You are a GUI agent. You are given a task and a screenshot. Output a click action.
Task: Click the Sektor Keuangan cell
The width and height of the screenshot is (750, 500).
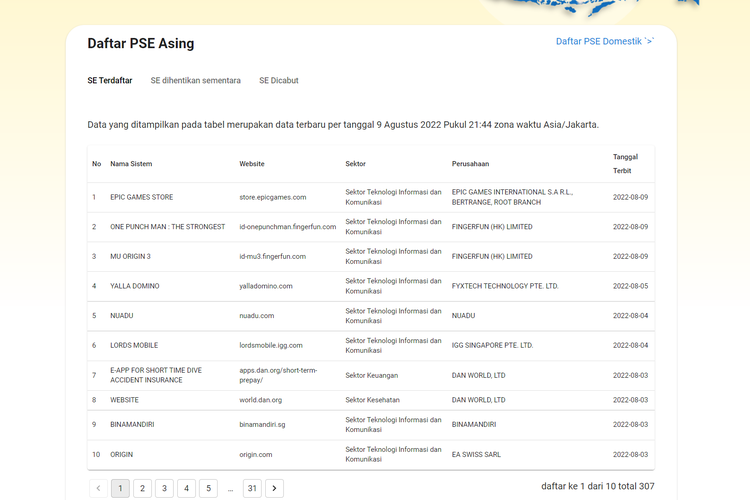coord(372,376)
